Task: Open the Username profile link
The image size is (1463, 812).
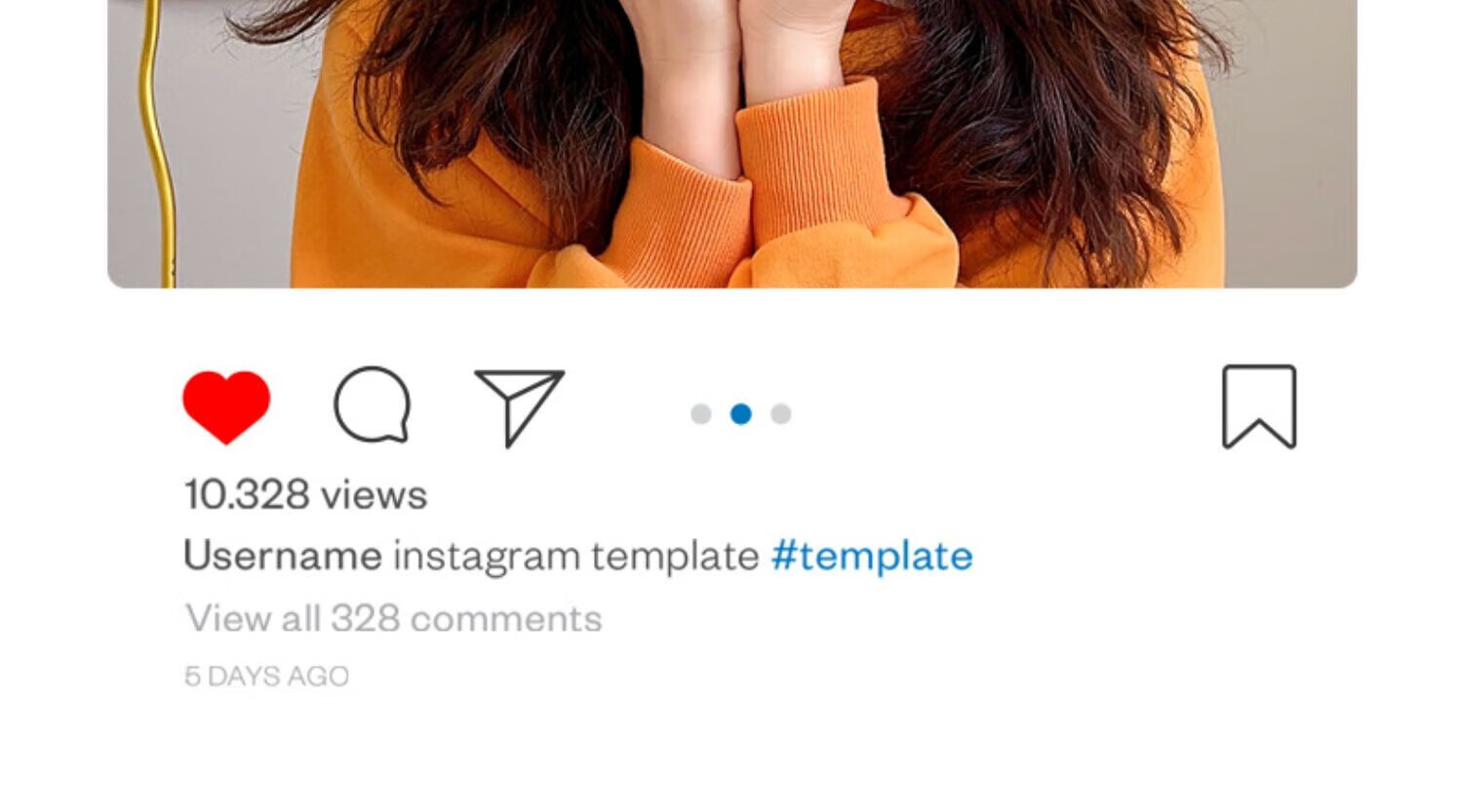Action: 283,556
